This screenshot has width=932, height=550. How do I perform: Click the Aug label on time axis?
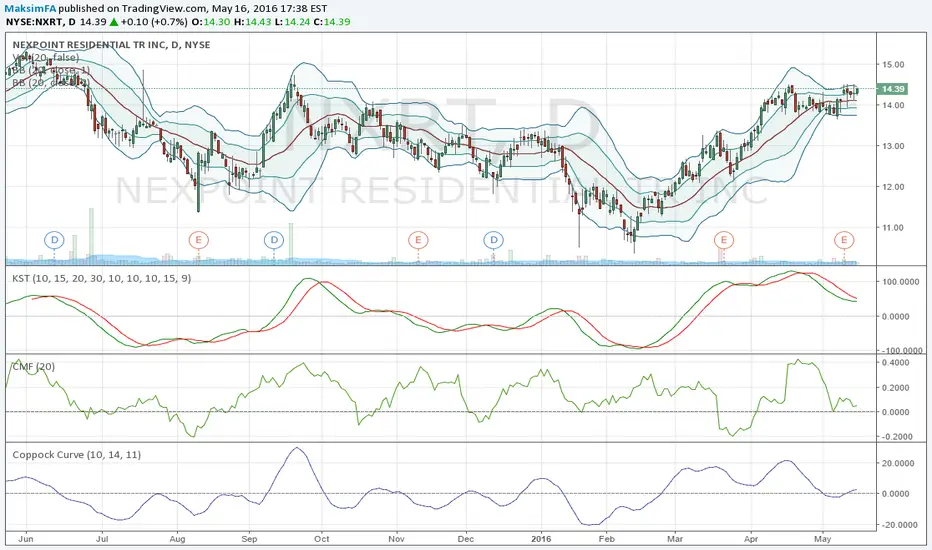pos(177,539)
